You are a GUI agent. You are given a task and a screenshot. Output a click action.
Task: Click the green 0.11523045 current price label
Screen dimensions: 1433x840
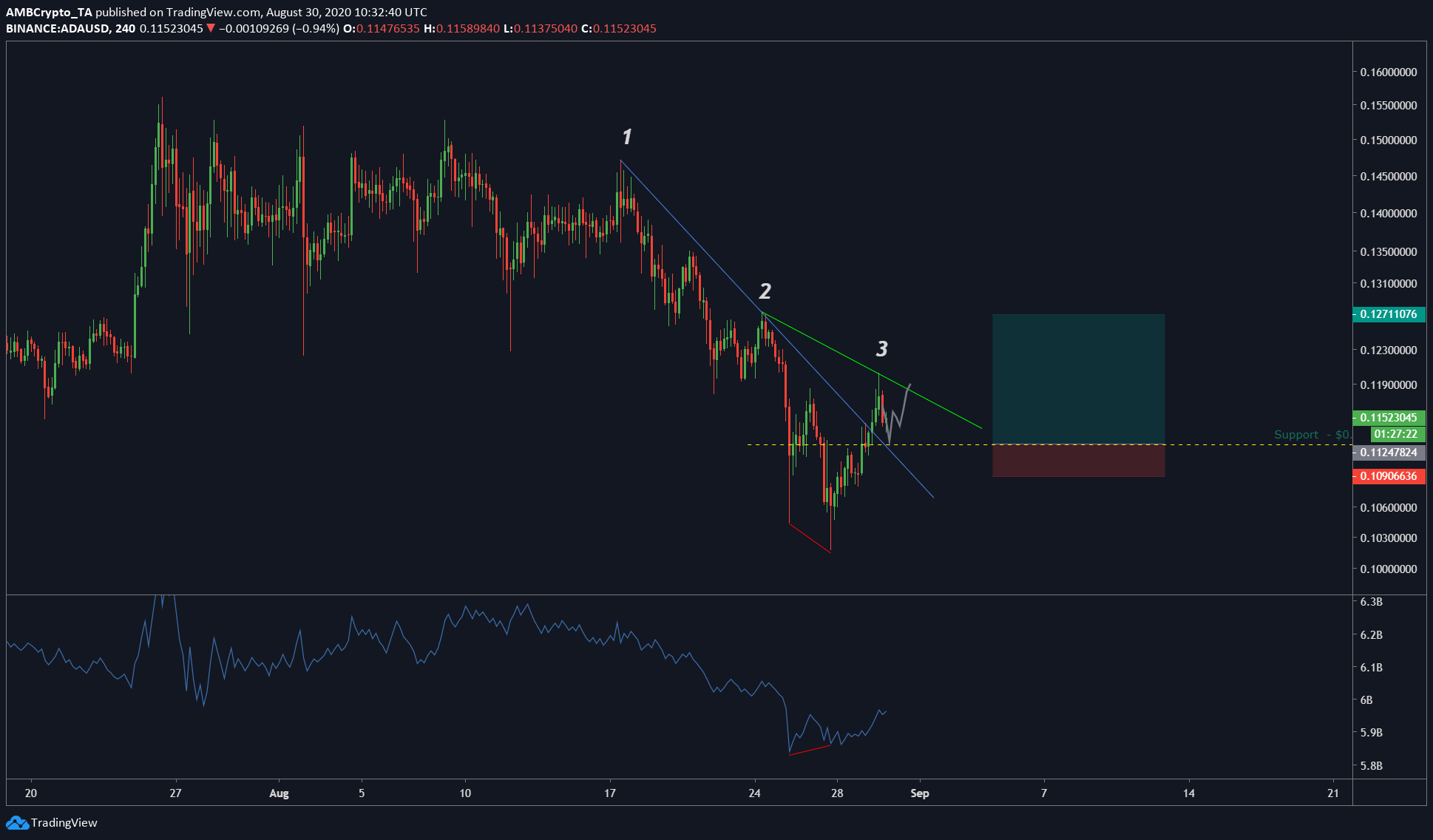1388,418
